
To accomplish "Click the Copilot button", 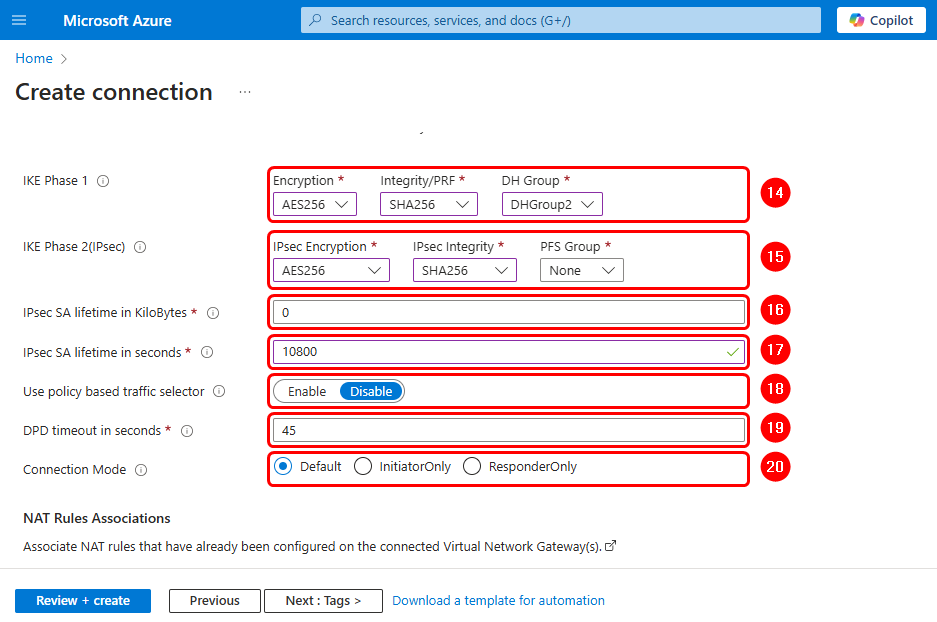I will [x=881, y=20].
